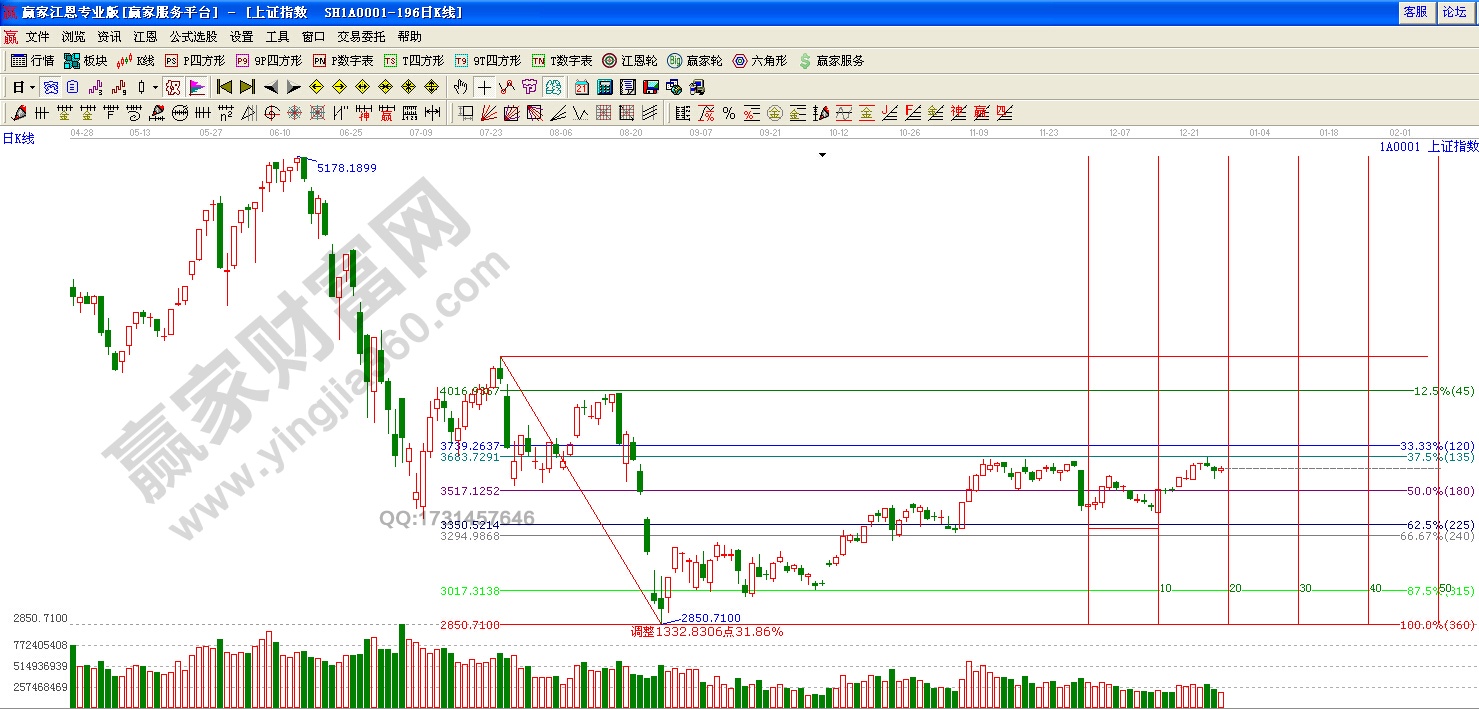Toggle the colored flag chart button
The width and height of the screenshot is (1479, 709).
click(196, 87)
